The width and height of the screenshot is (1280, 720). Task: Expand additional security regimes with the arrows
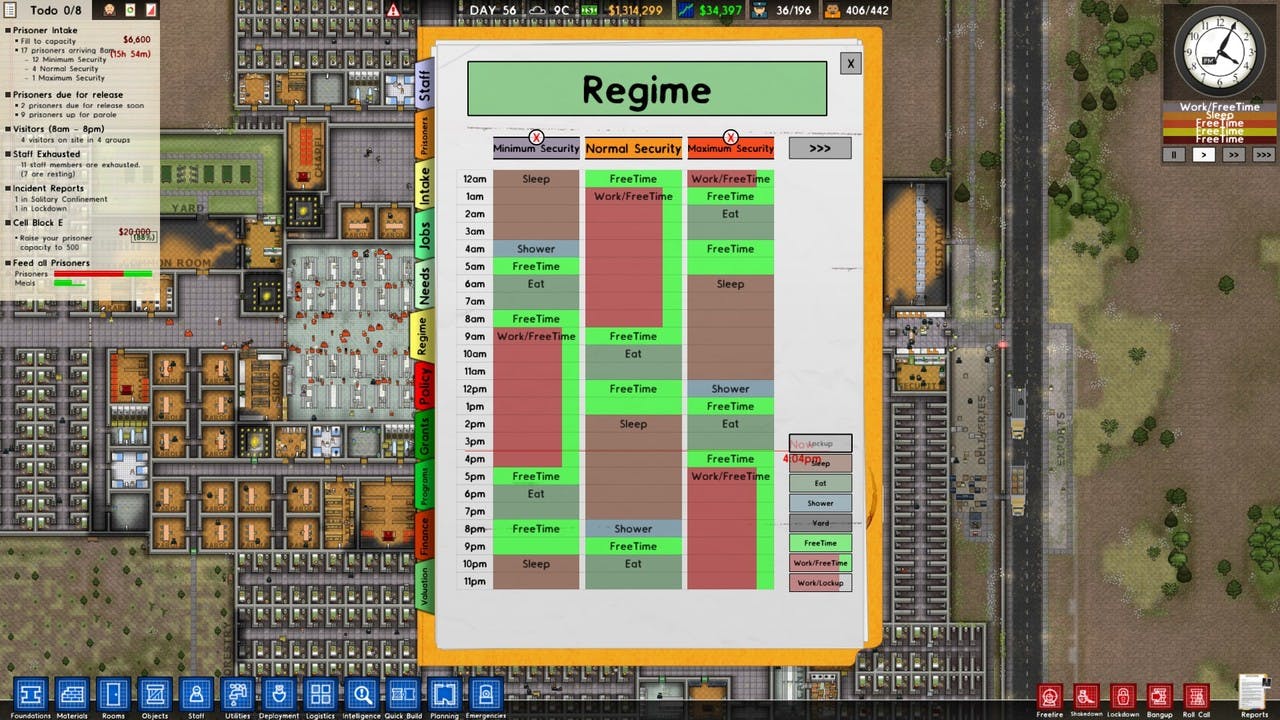(x=820, y=148)
